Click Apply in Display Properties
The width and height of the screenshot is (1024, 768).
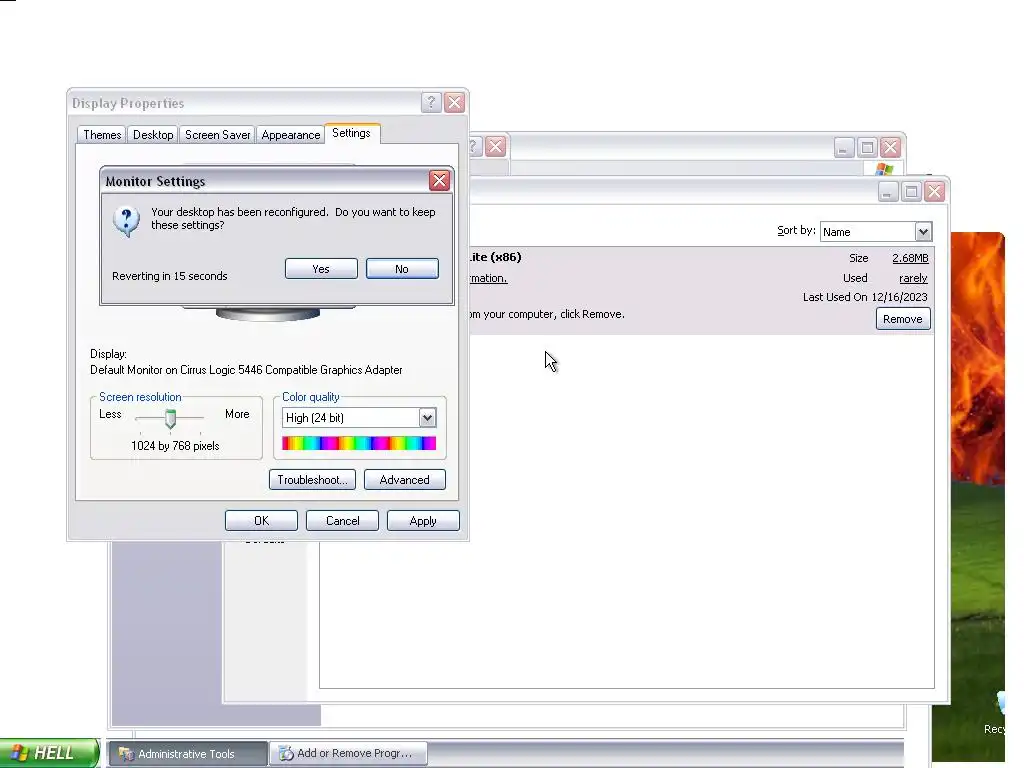(x=423, y=520)
